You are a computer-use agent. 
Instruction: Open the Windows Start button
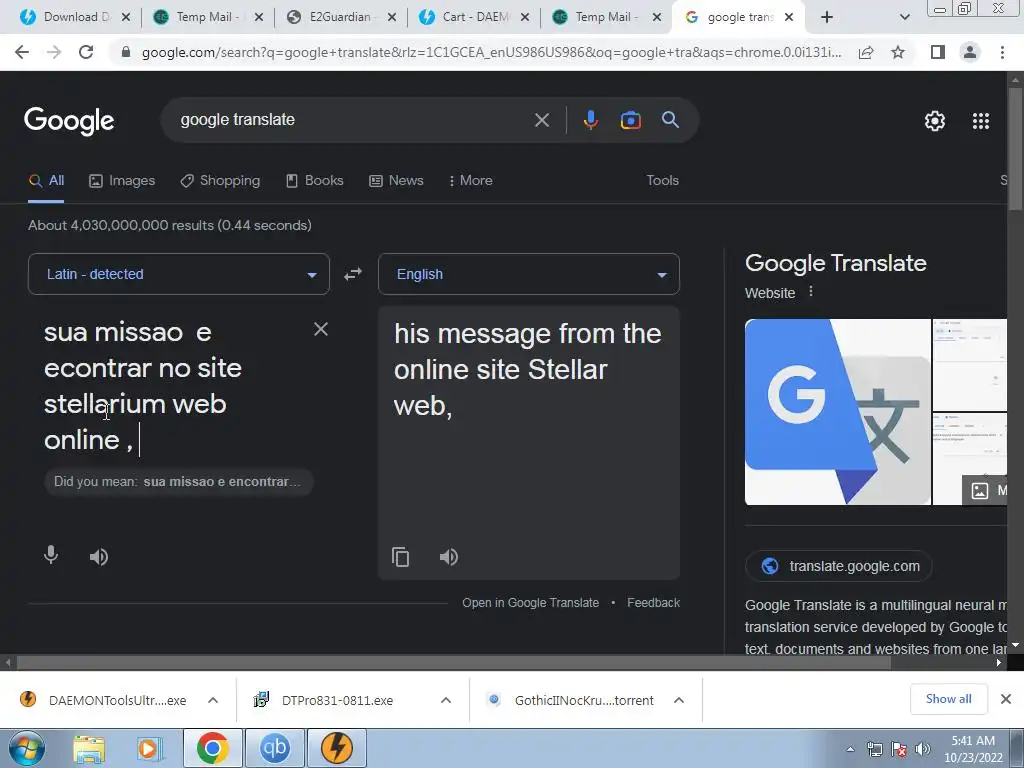click(x=26, y=749)
